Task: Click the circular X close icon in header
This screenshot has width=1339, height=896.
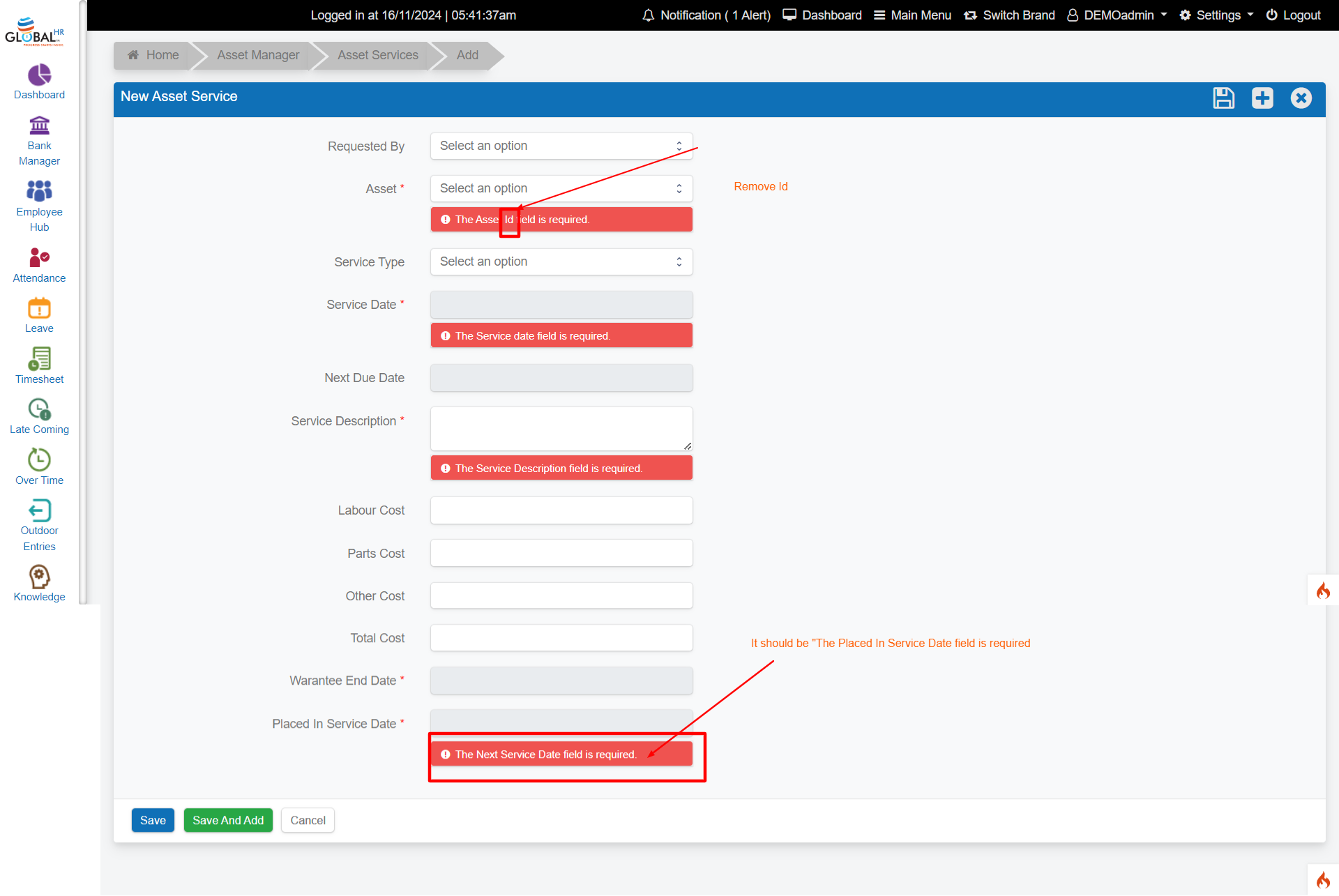Action: click(1301, 98)
